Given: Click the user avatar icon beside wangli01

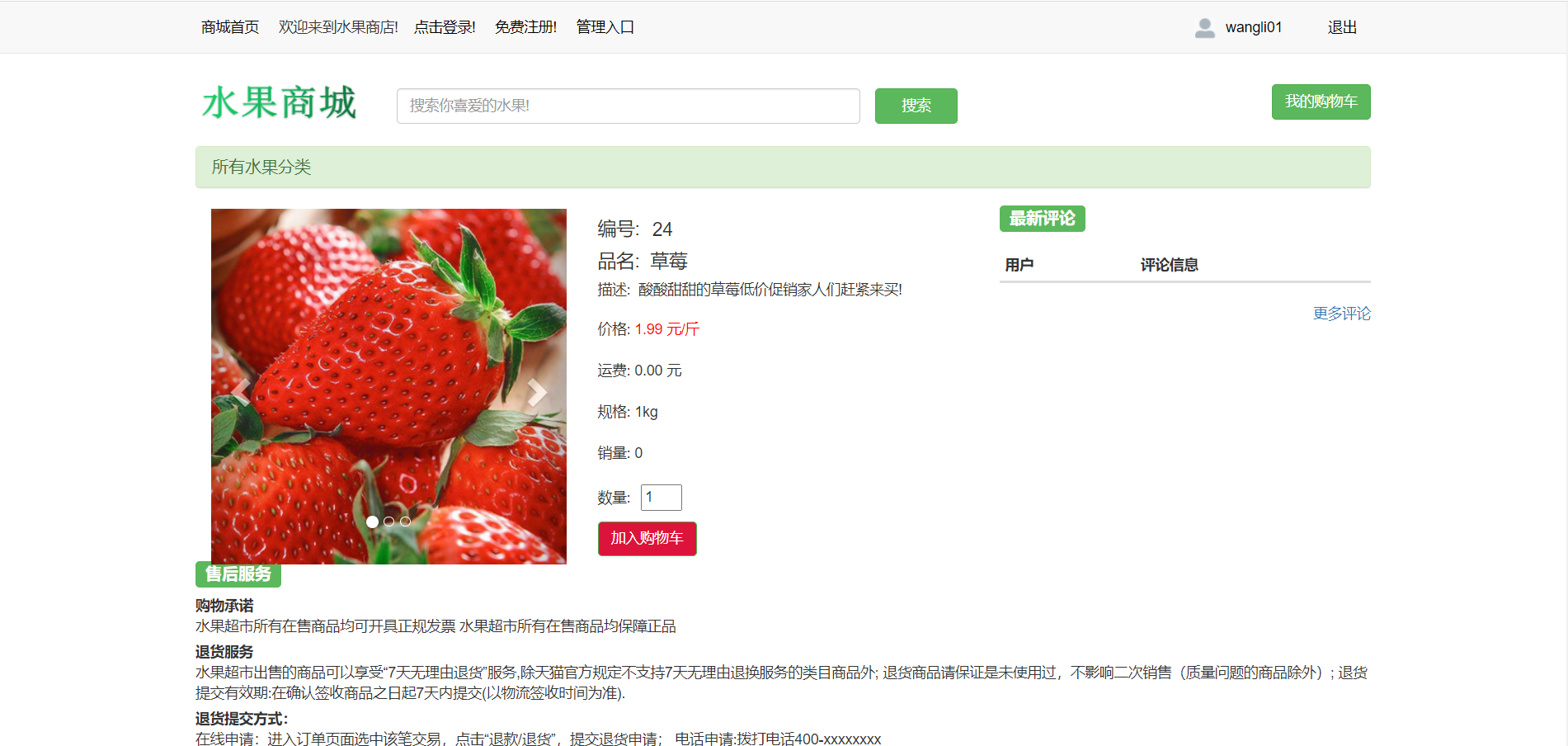Looking at the screenshot, I should click(1204, 28).
